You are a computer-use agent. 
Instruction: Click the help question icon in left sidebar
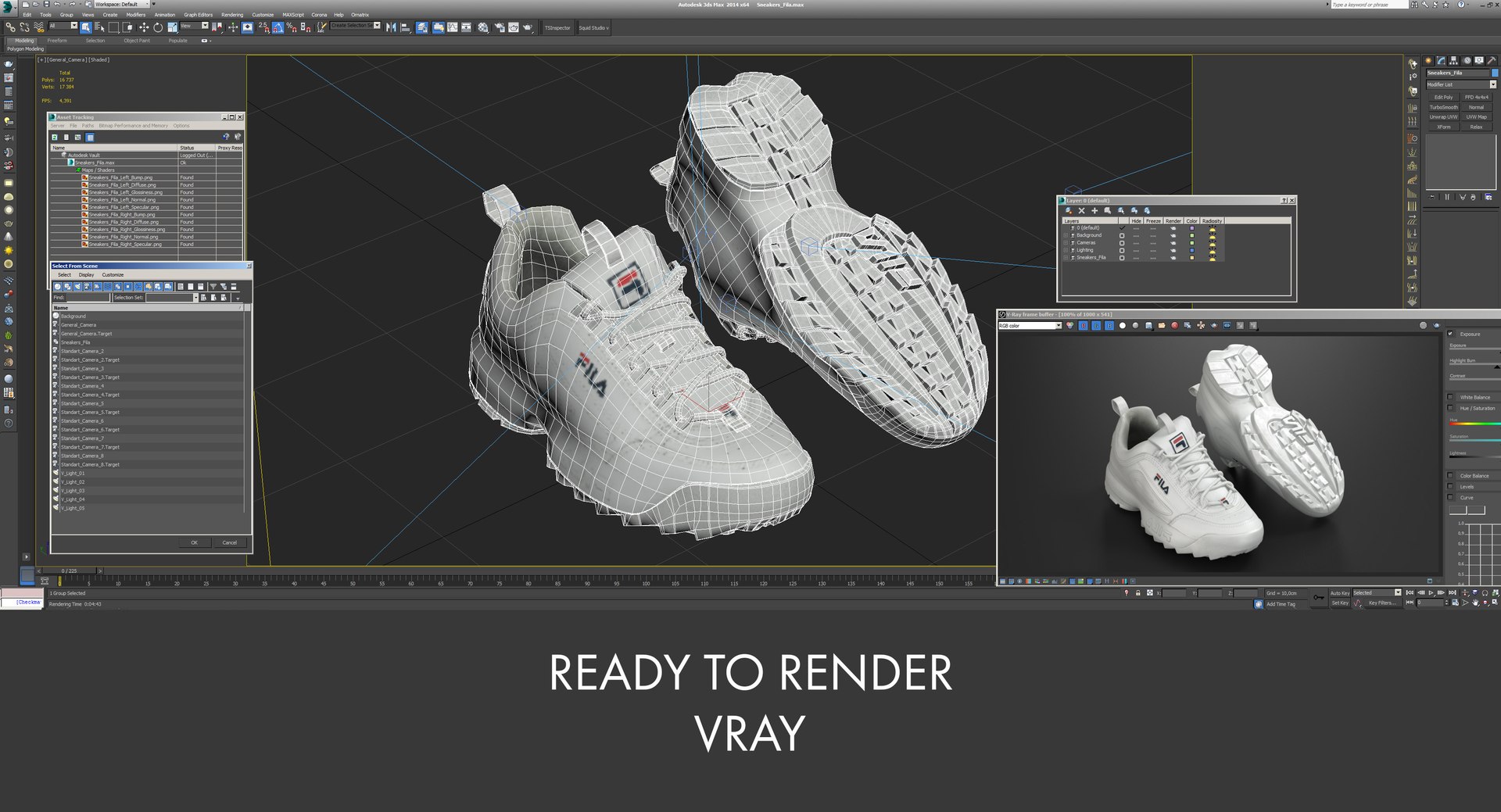(x=9, y=424)
